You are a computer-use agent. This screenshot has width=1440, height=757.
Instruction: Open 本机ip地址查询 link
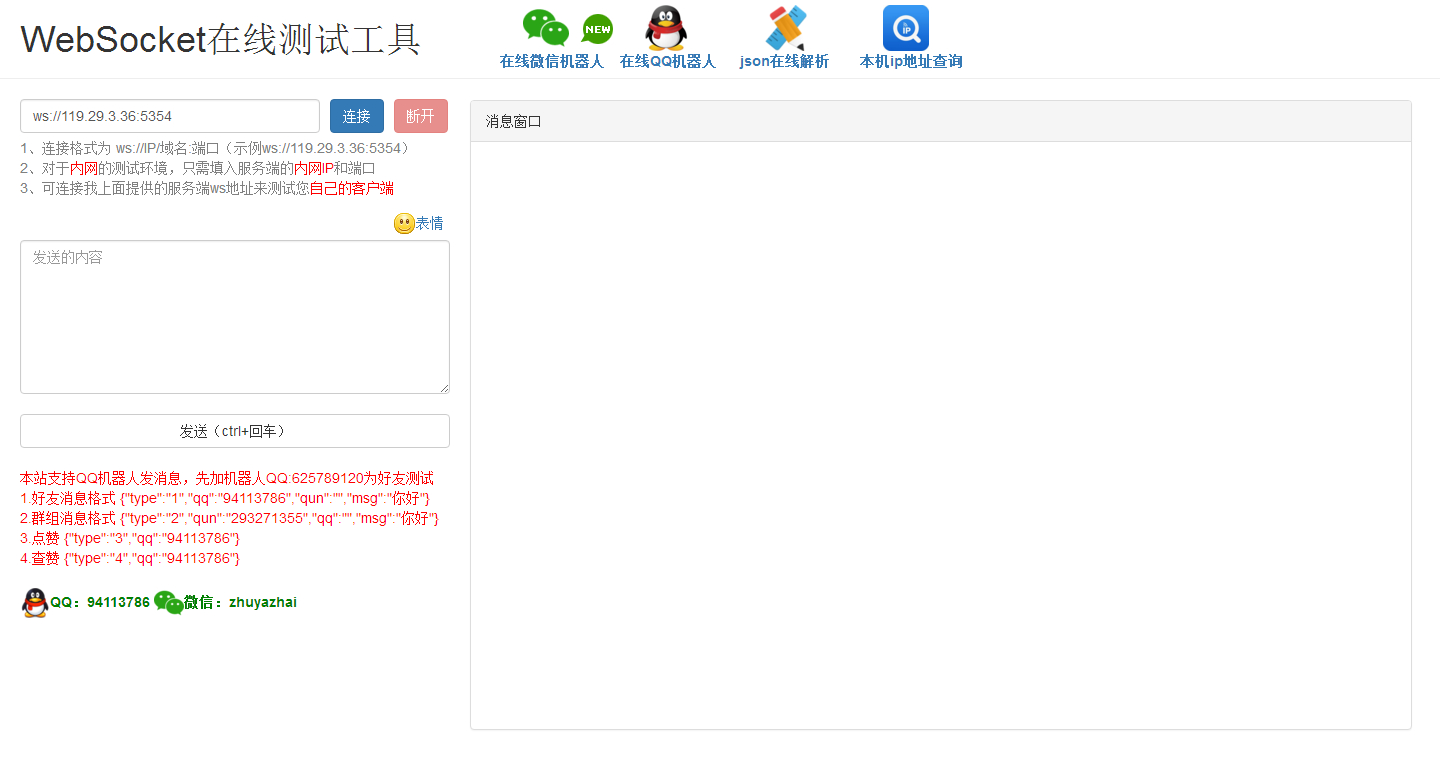point(911,61)
